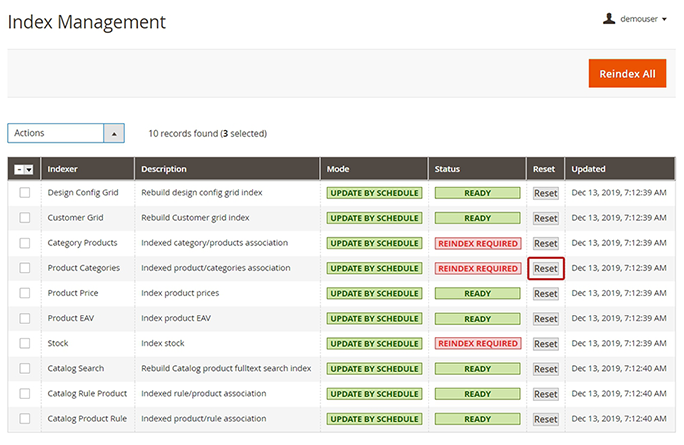
Task: Click the Reindex All button
Action: point(627,73)
